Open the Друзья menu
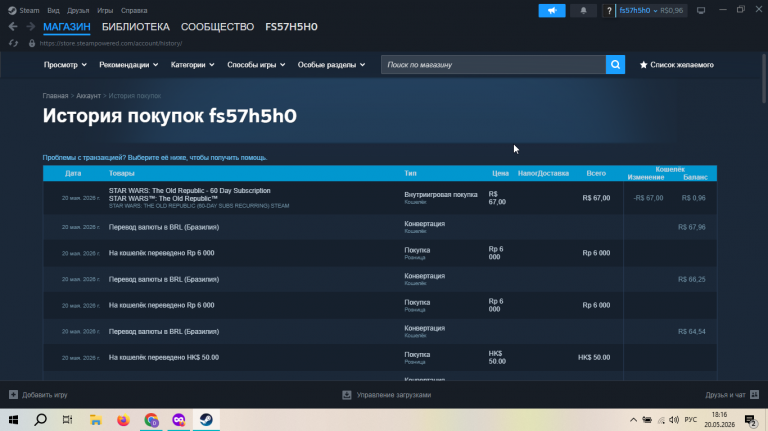Viewport: 768px width, 431px height. click(x=78, y=10)
